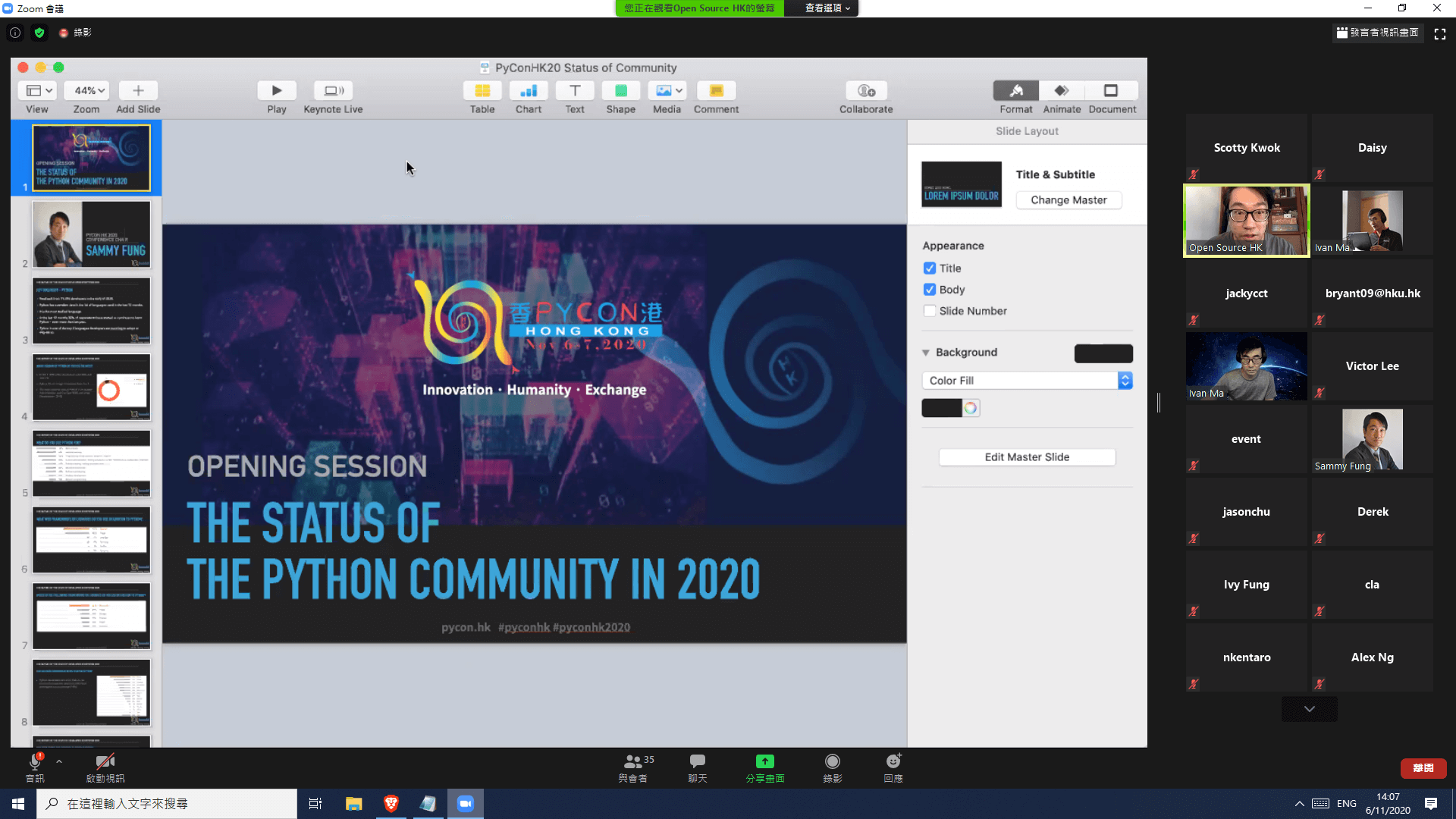Click the Zoom meeting info icon

pyautogui.click(x=15, y=33)
